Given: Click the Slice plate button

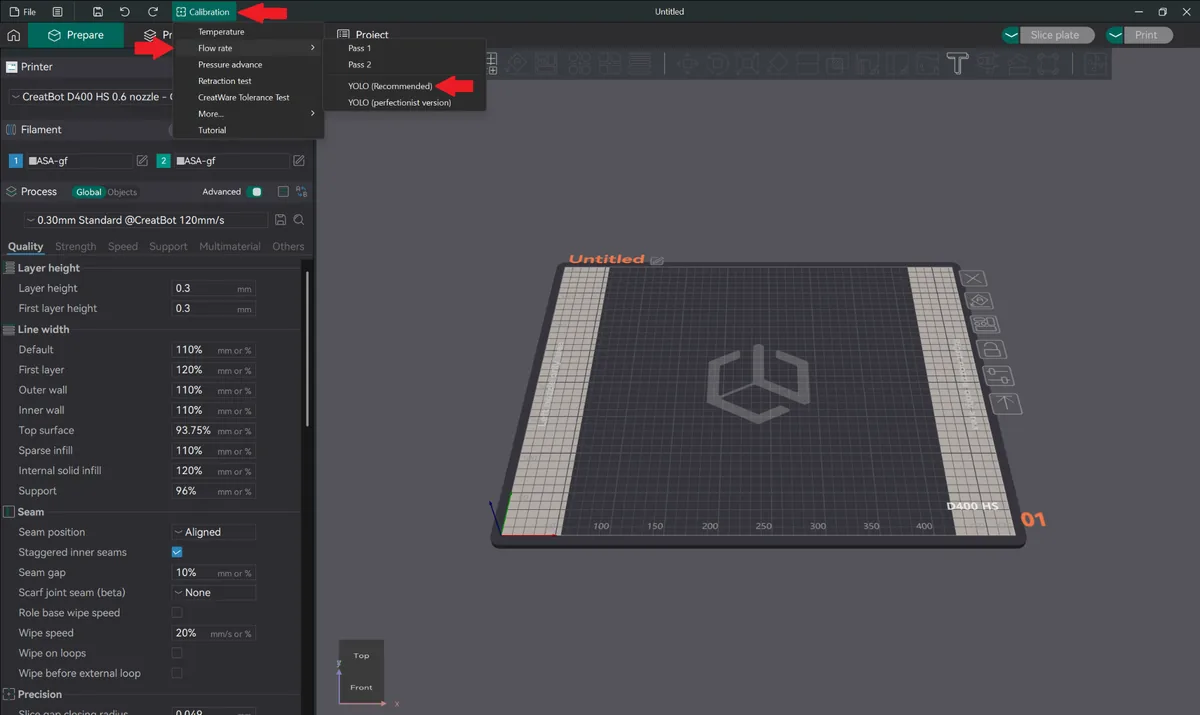Looking at the screenshot, I should [x=1055, y=35].
